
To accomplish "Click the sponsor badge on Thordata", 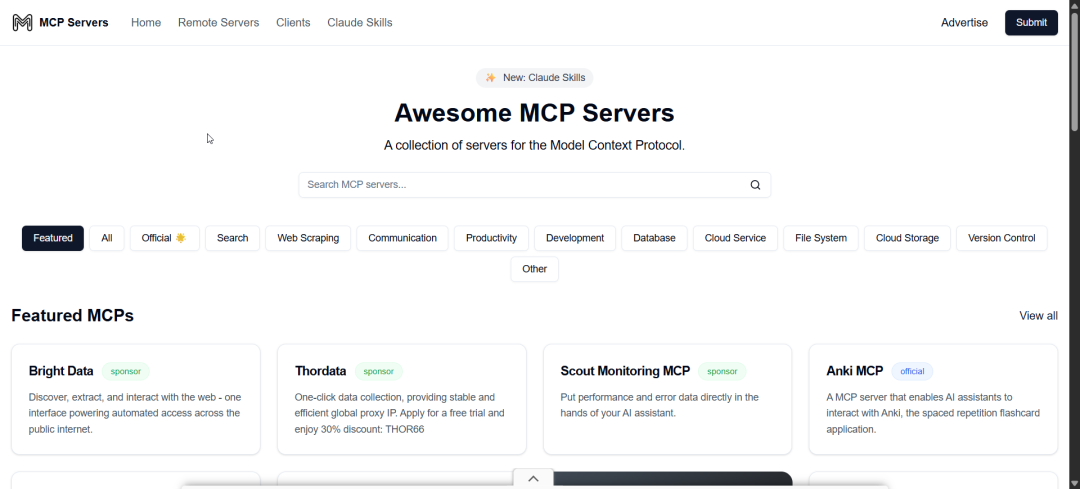I will point(379,371).
